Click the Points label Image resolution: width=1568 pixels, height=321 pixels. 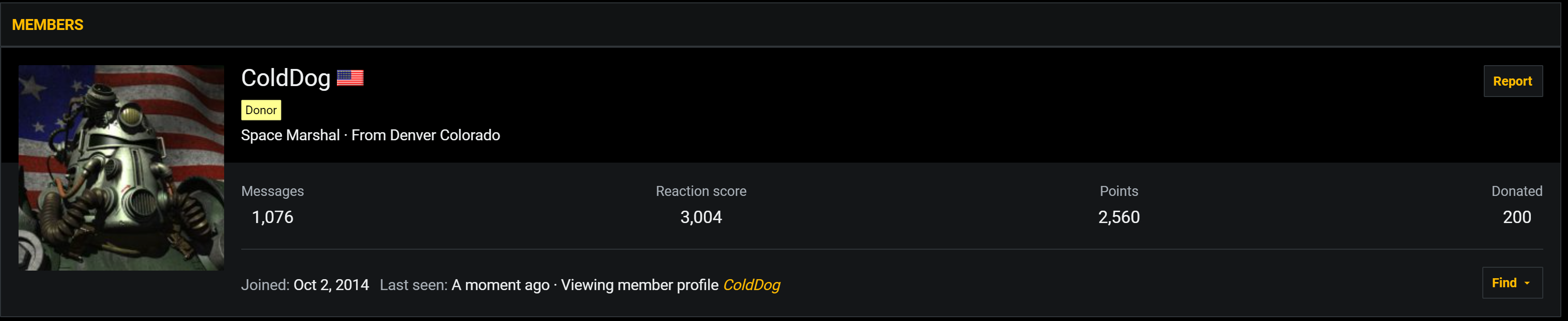tap(1119, 191)
